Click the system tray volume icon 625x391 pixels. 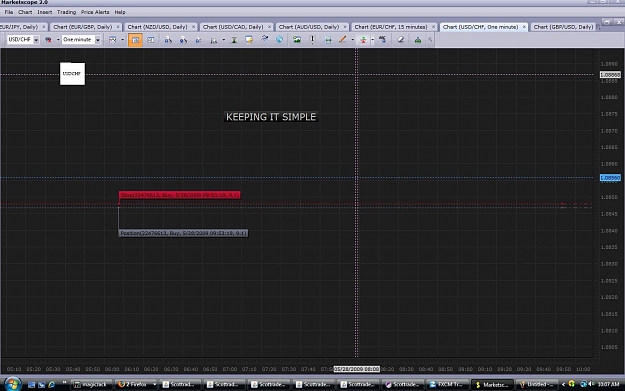point(591,384)
